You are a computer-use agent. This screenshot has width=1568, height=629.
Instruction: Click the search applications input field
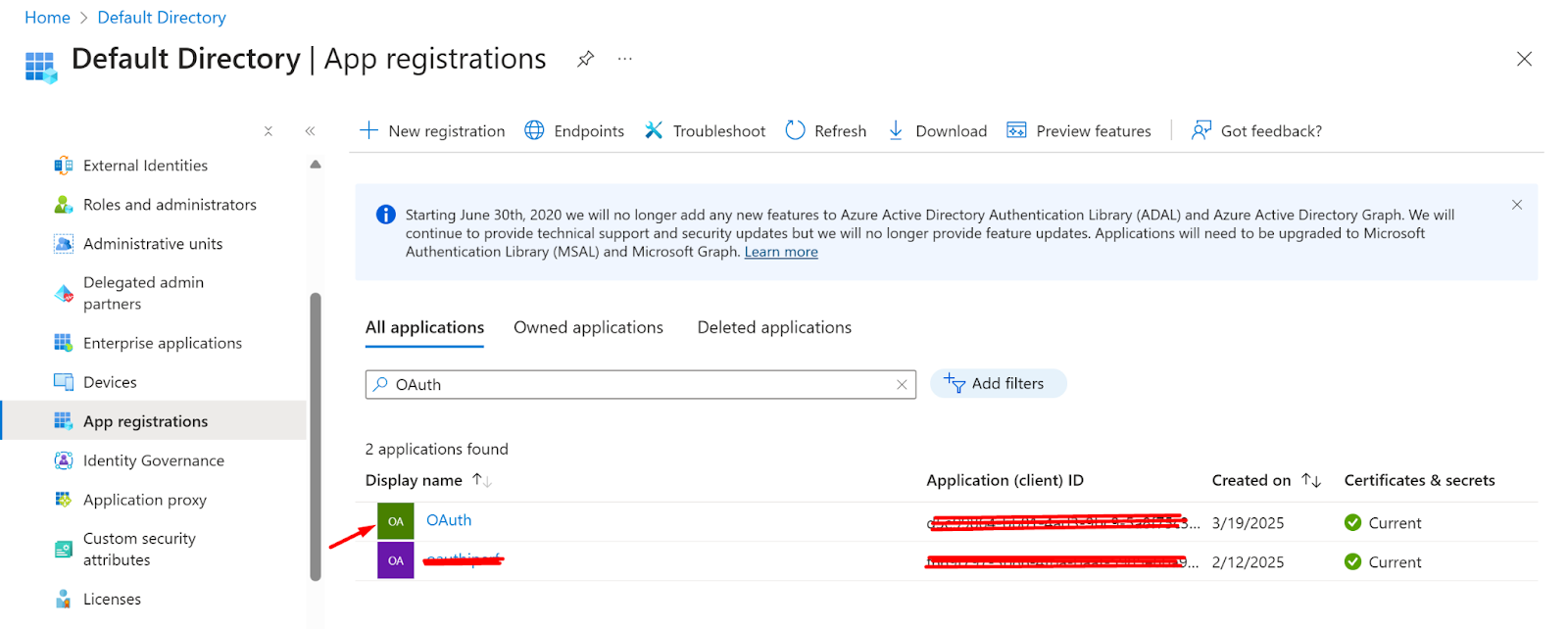click(641, 385)
